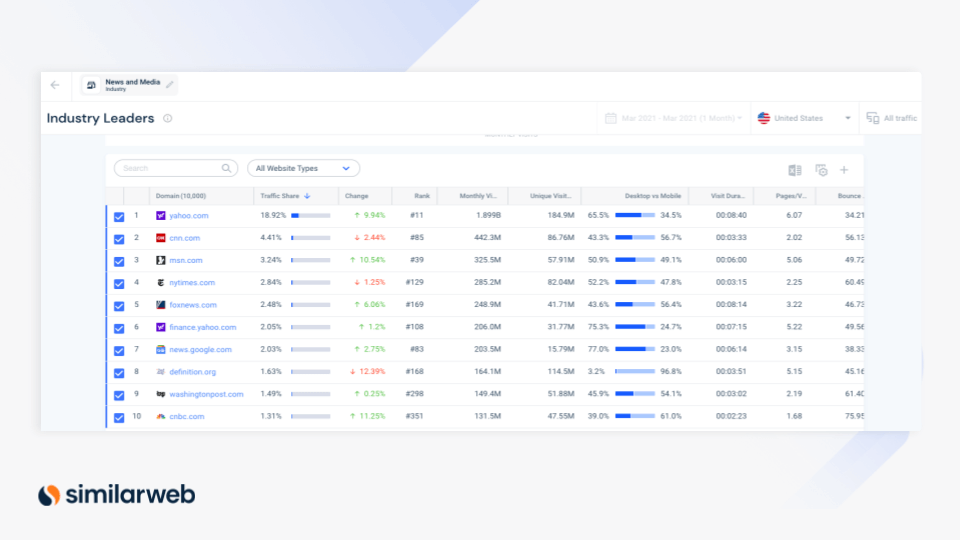This screenshot has width=960, height=540.
Task: Sort by Rank column header
Action: click(x=422, y=196)
